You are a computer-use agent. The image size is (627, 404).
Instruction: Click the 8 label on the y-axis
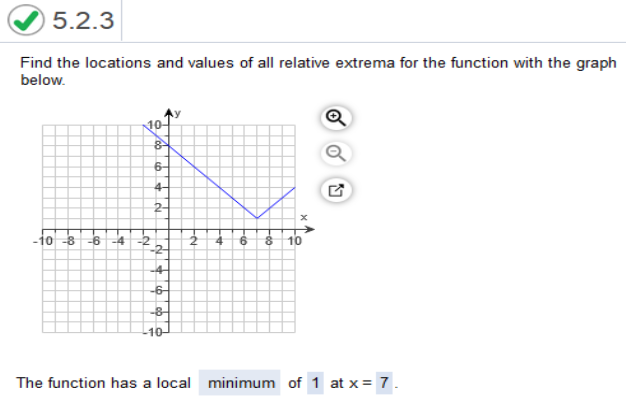point(158,146)
